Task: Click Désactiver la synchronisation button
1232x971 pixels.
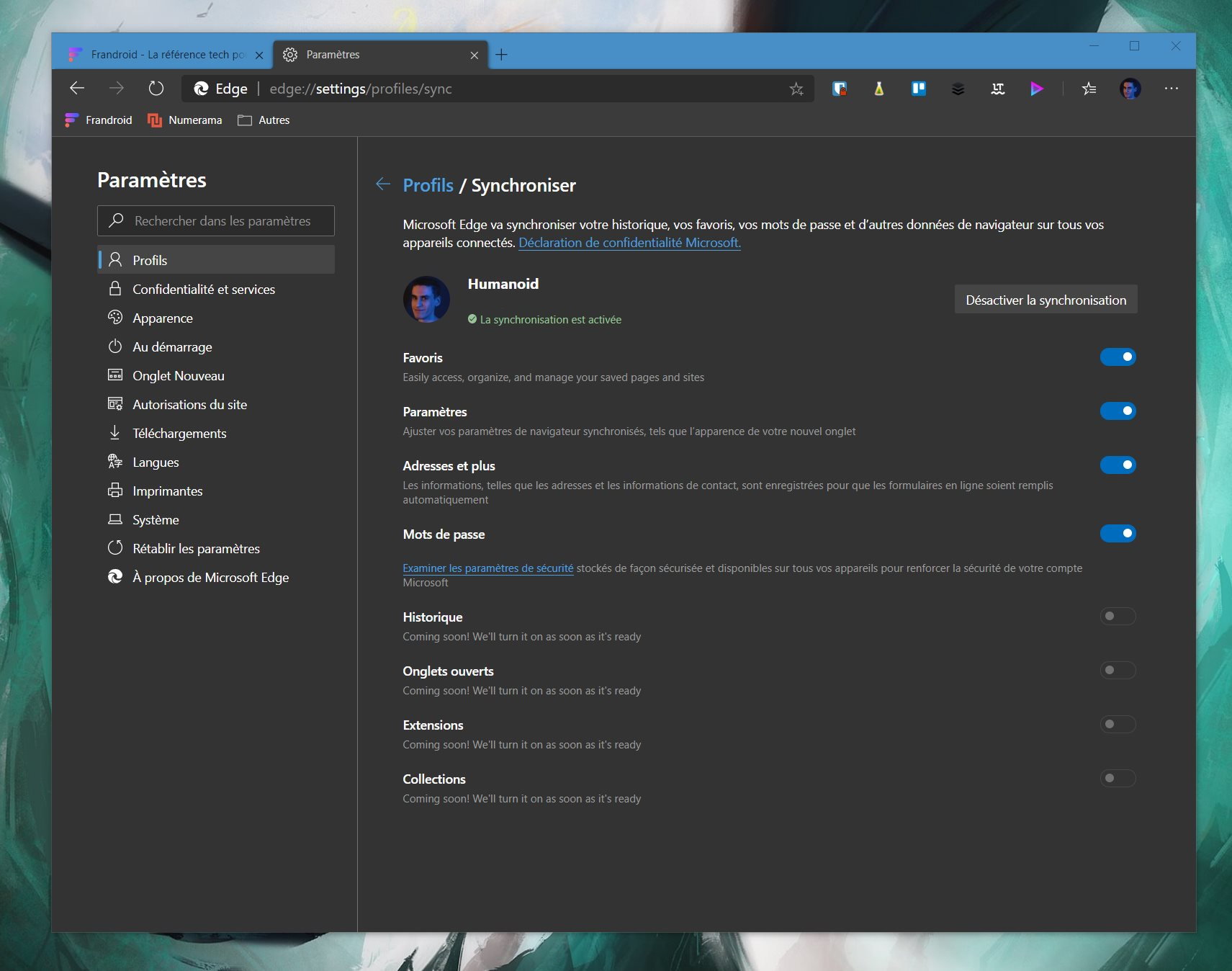Action: 1046,300
